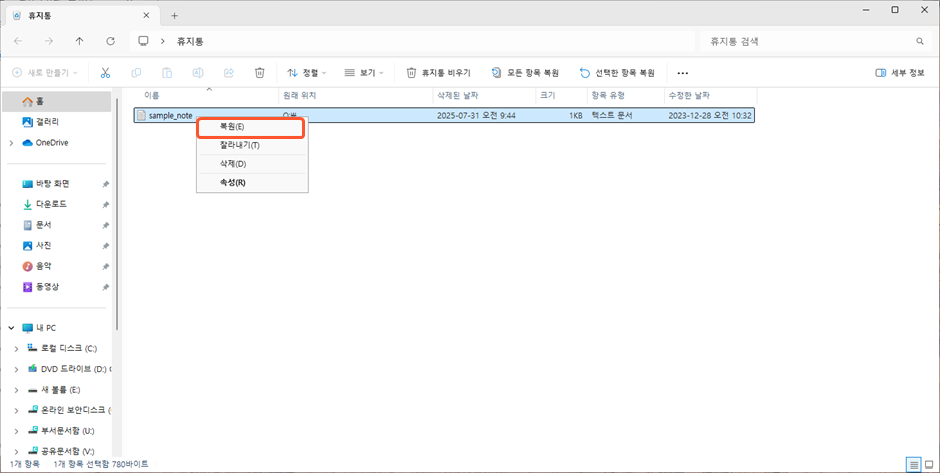
Task: Switch to details view icon in status bar
Action: point(913,465)
